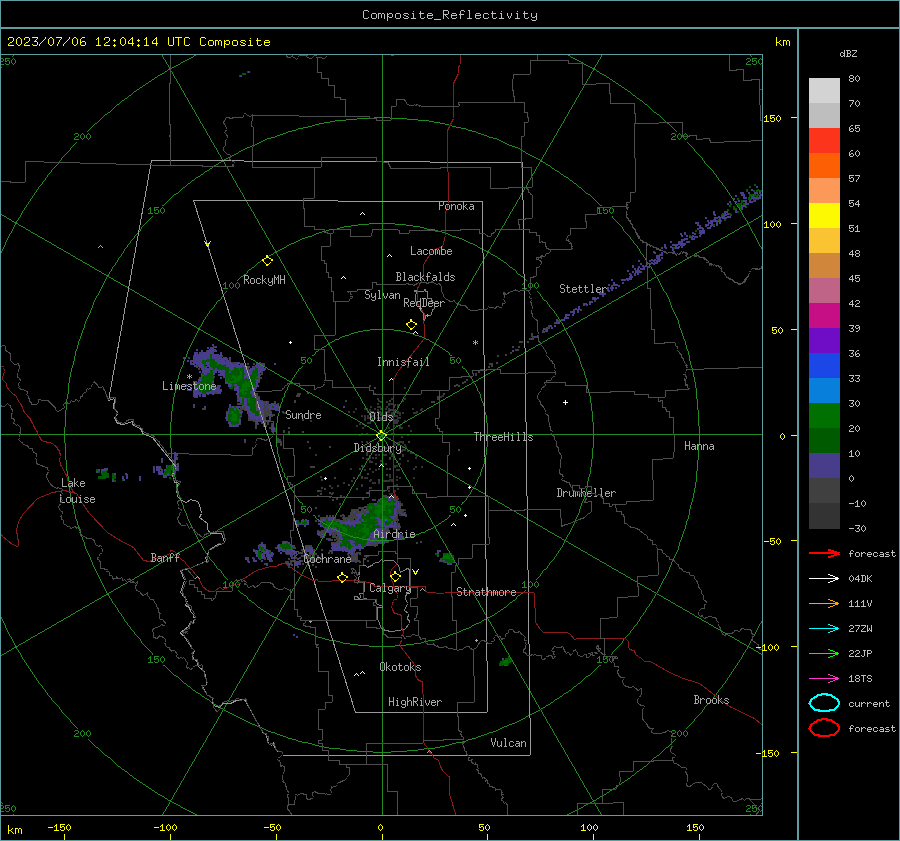Viewport: 900px width, 841px height.
Task: Click the Olds town label
Action: point(381,417)
